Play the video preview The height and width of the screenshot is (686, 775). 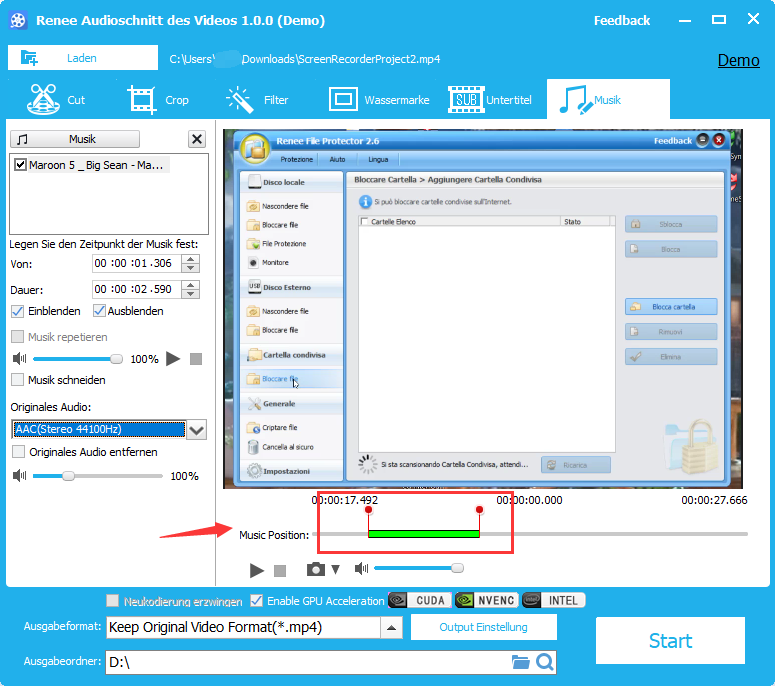tap(257, 570)
